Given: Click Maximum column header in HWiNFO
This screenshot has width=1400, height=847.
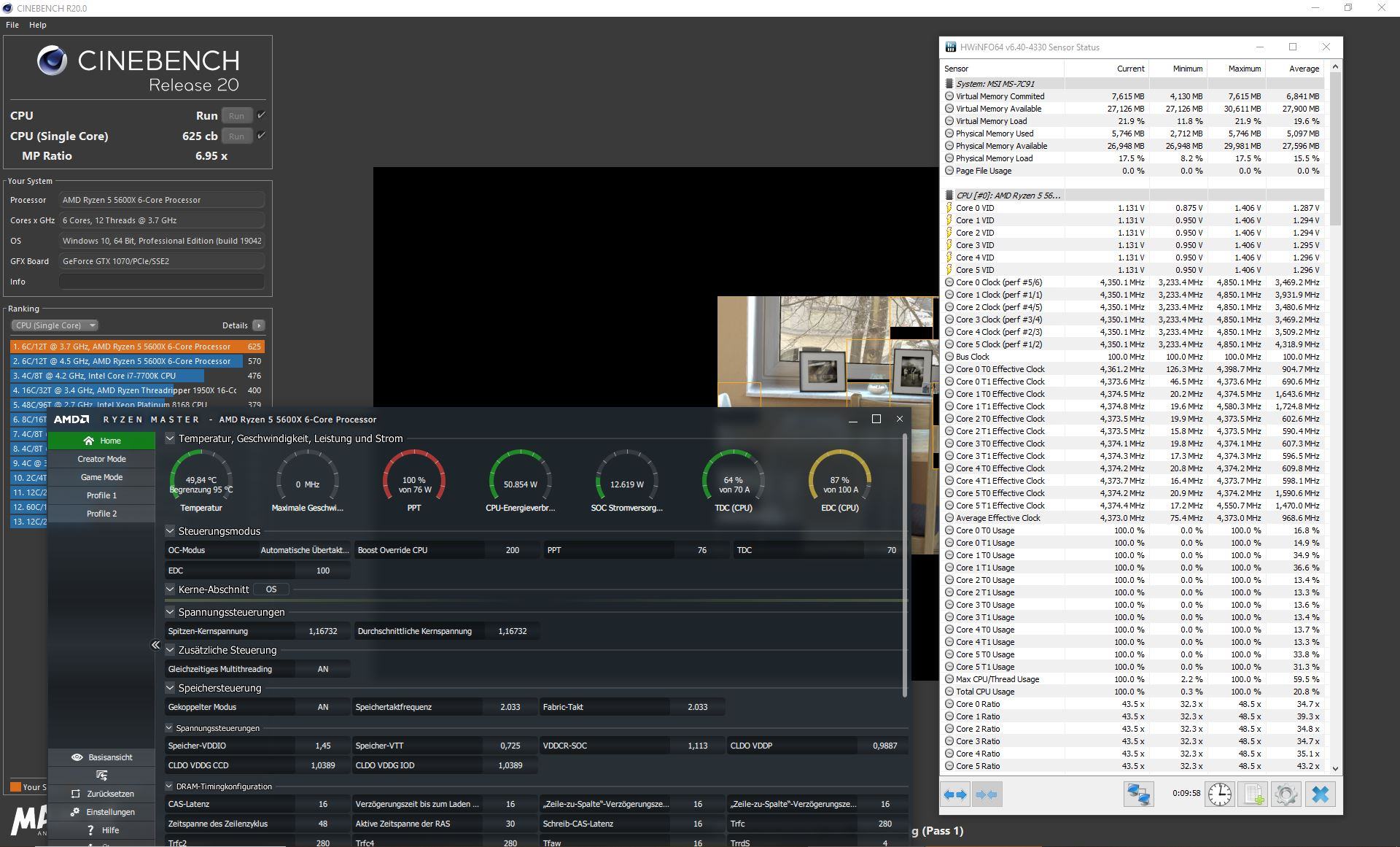Looking at the screenshot, I should 1236,69.
